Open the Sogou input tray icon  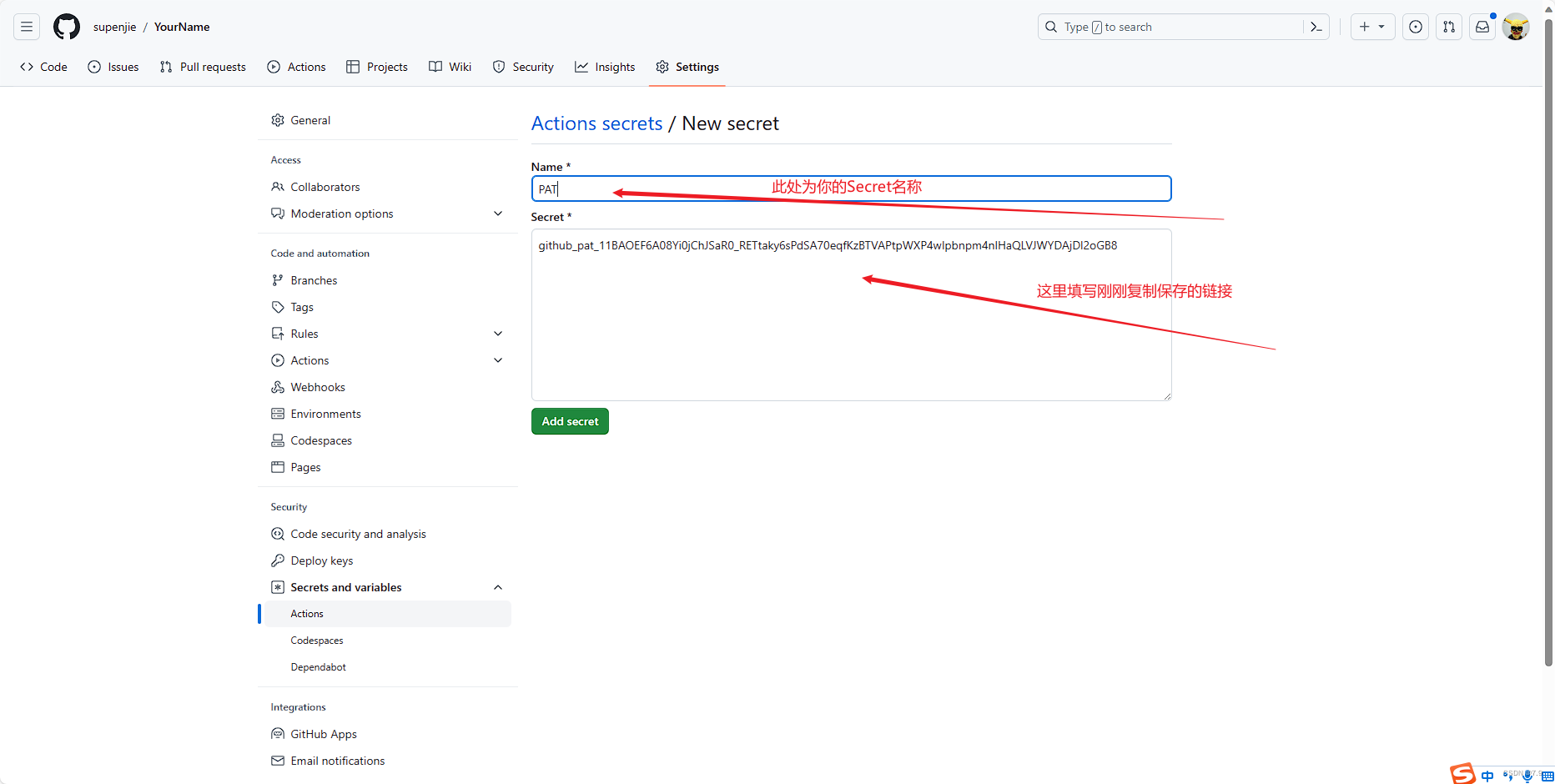tap(1462, 773)
